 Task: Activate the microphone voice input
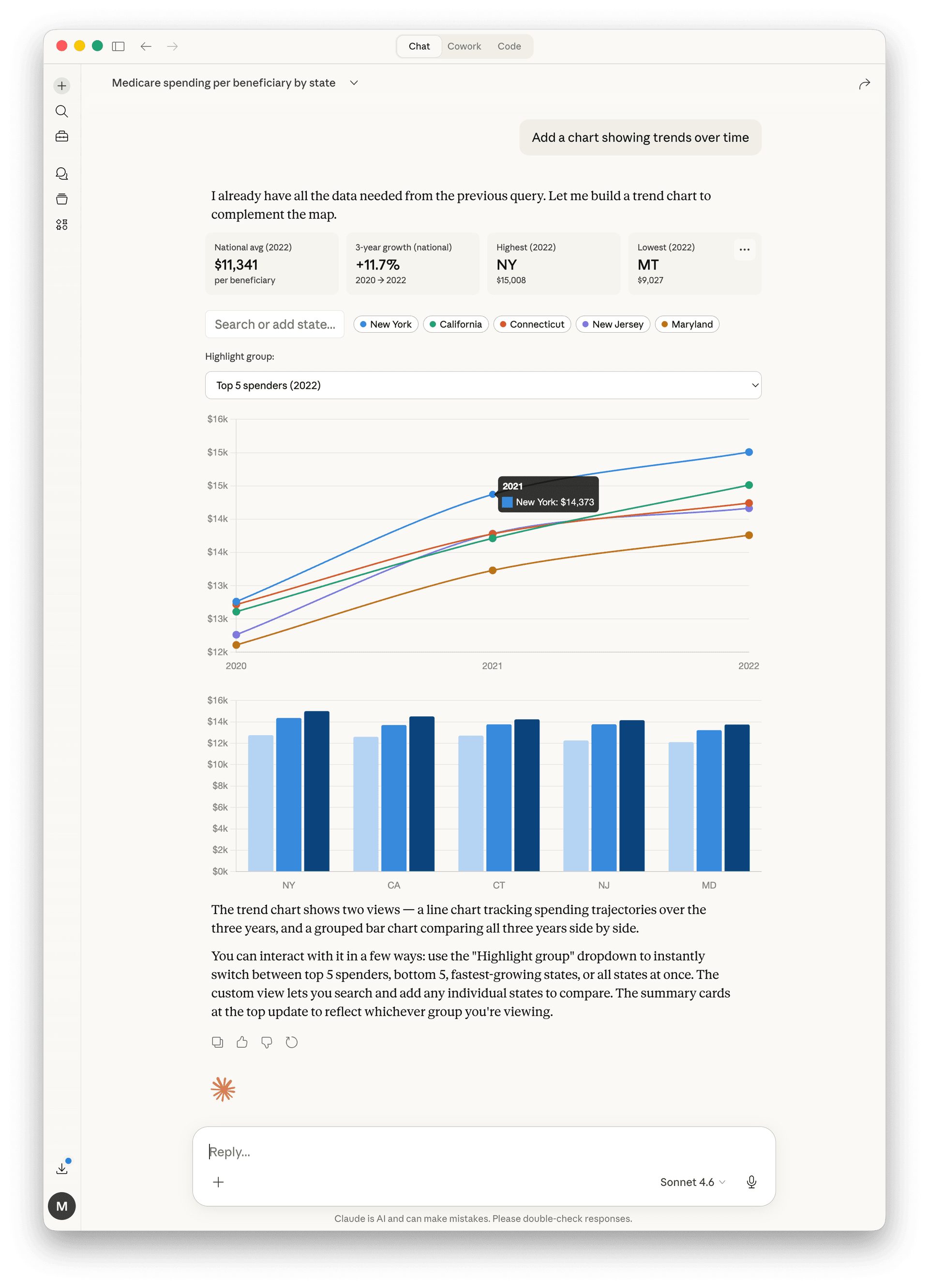751,1182
